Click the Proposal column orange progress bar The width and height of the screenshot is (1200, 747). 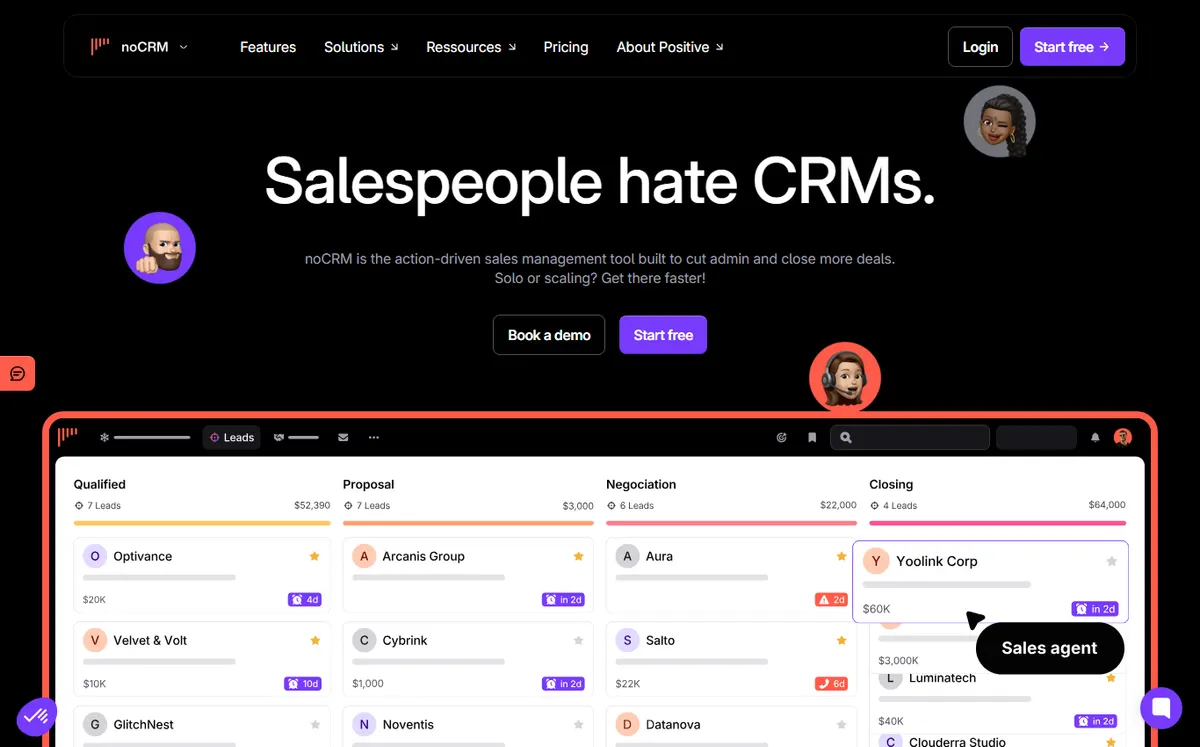(x=468, y=522)
